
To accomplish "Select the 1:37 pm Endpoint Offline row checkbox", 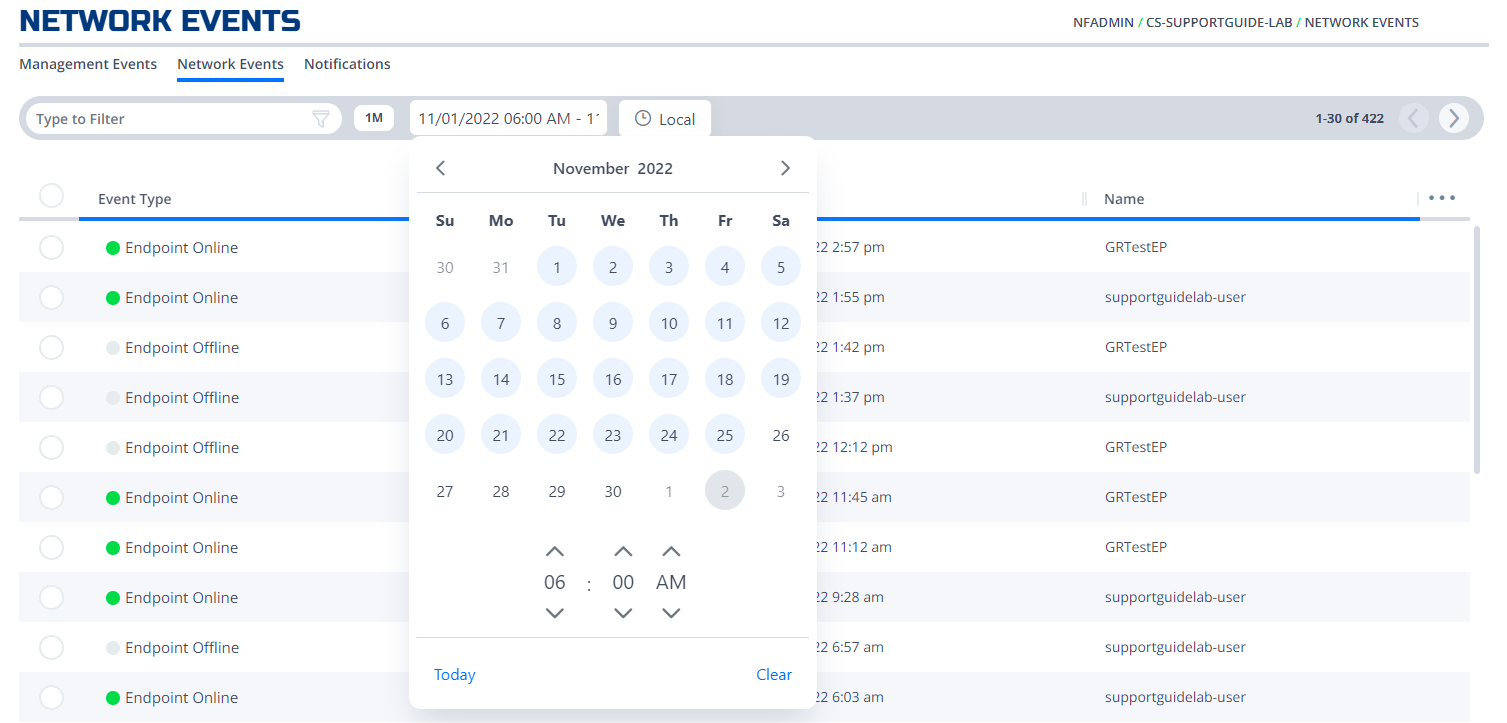I will 51,397.
